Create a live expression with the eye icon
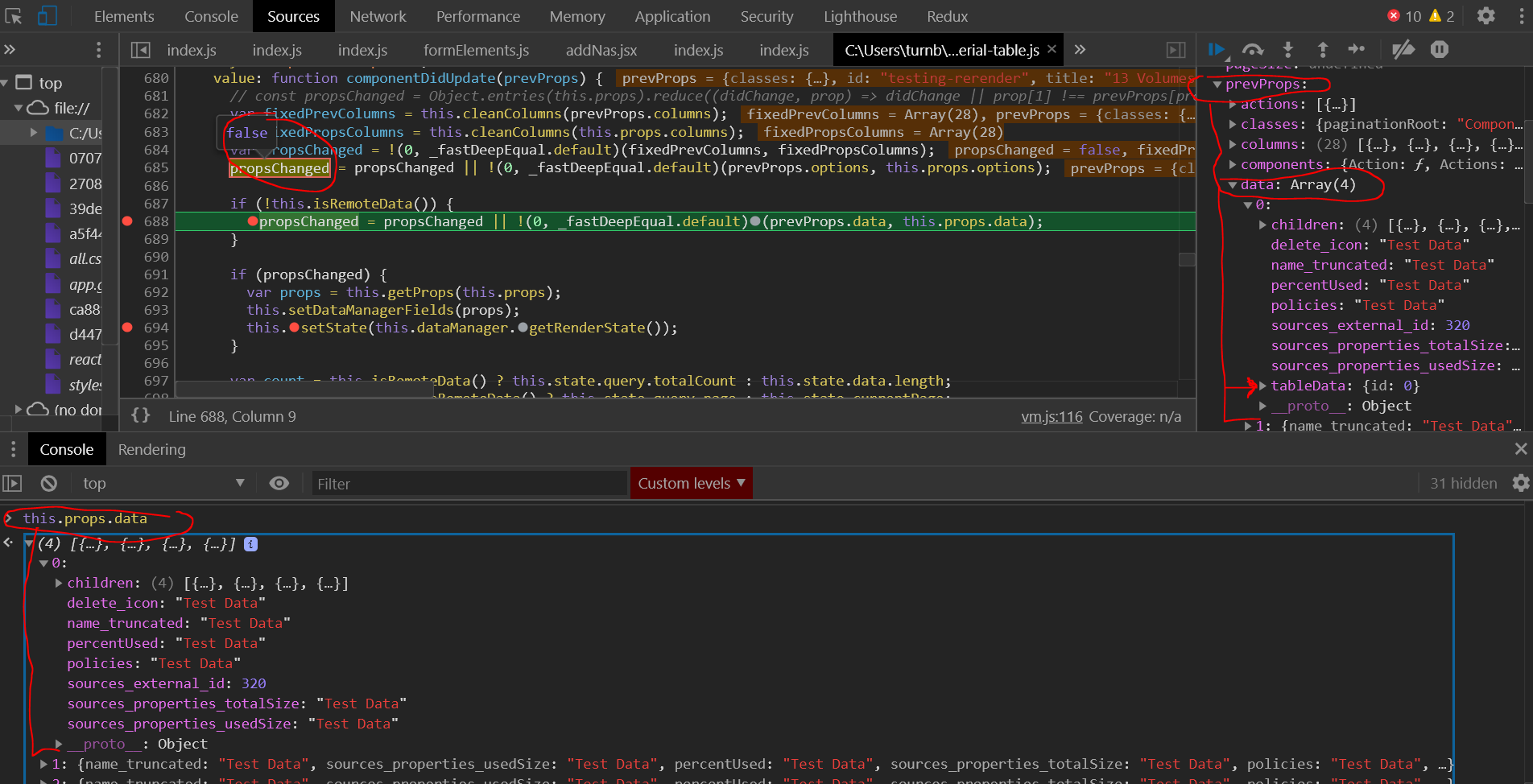 [279, 483]
